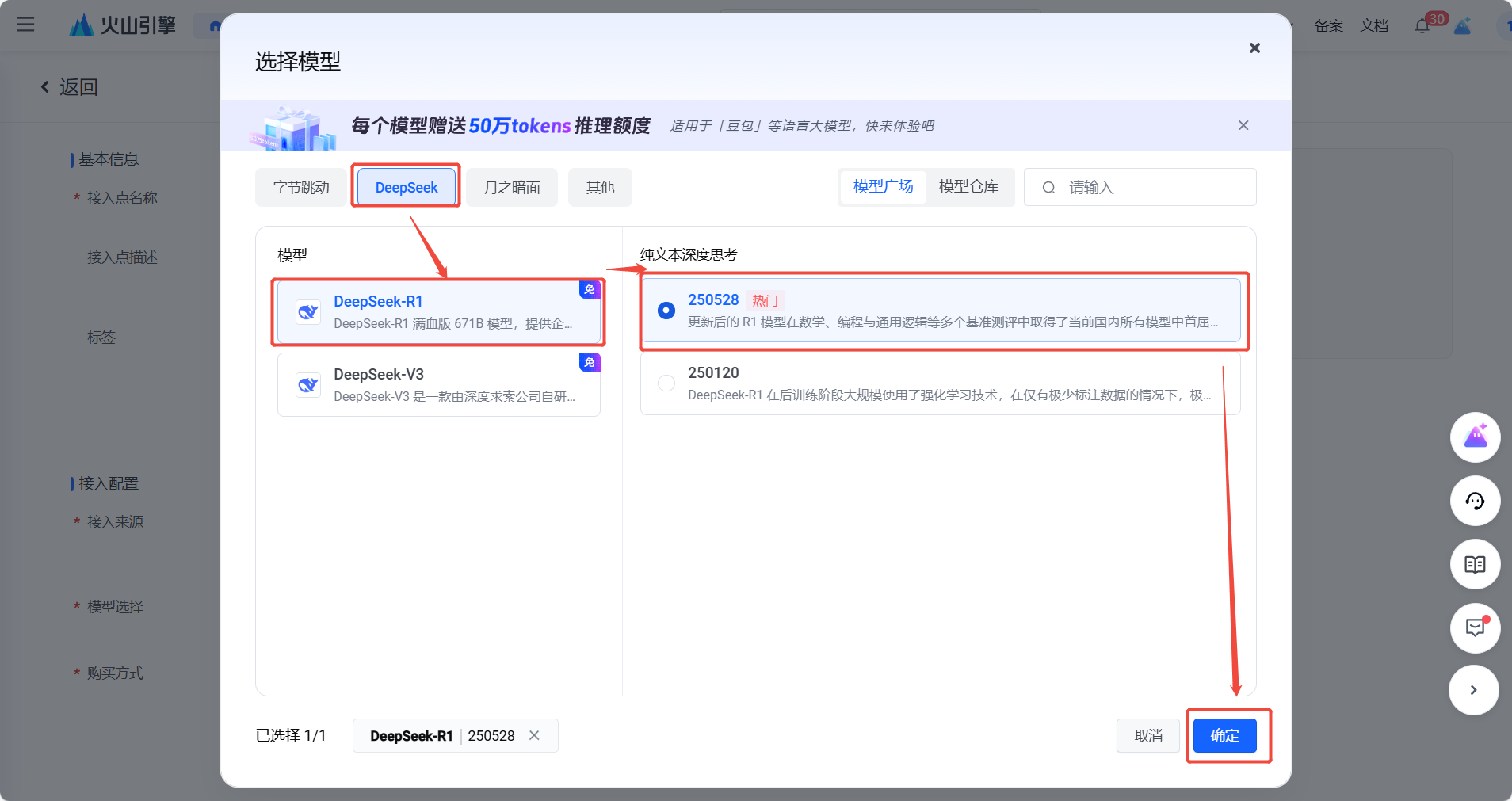Click the 购买方式 field label
Screen dimensions: 1512x801
115,673
